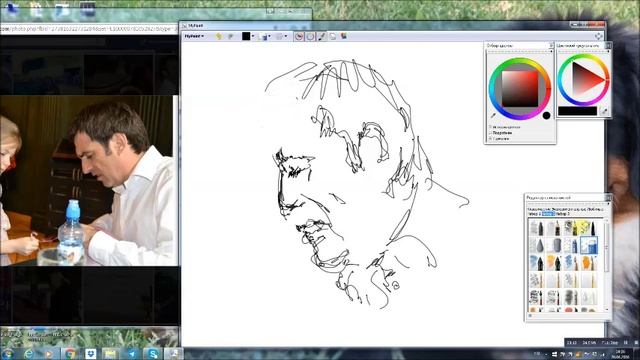Open Internet Explorer from the taskbar
This screenshot has width=640, height=360.
[28, 353]
